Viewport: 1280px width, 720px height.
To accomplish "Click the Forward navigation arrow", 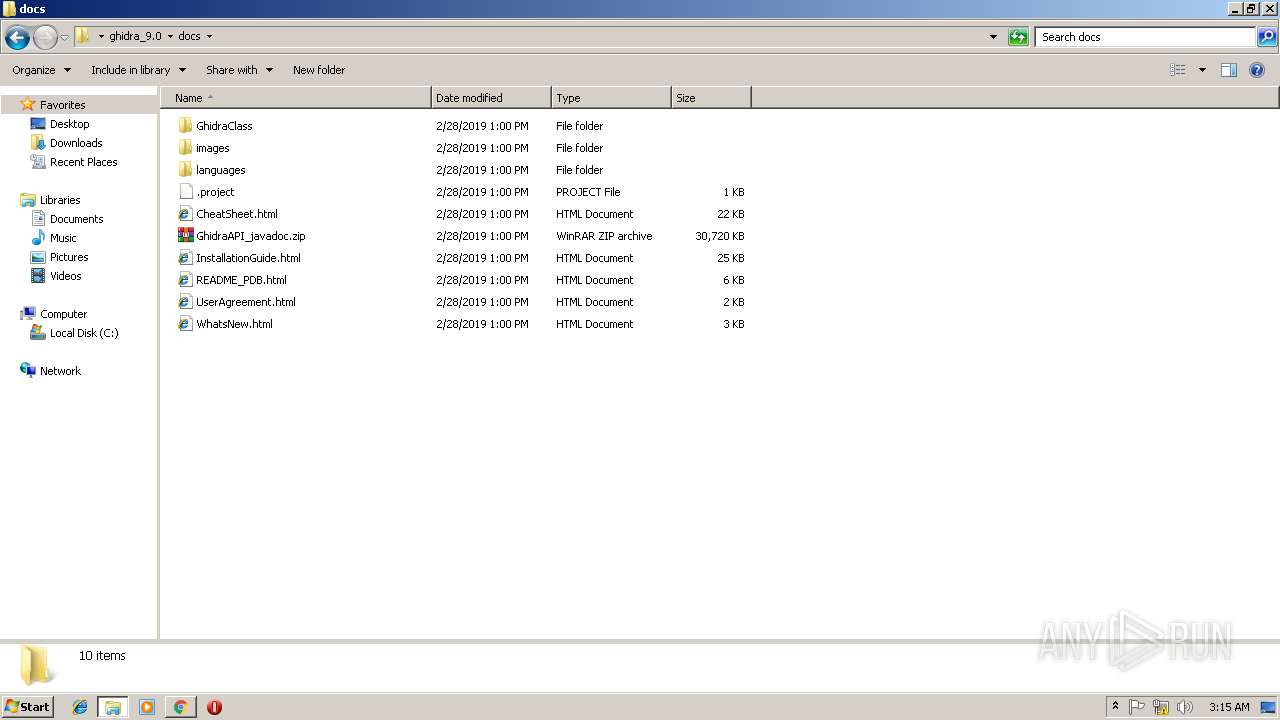I will 45,38.
